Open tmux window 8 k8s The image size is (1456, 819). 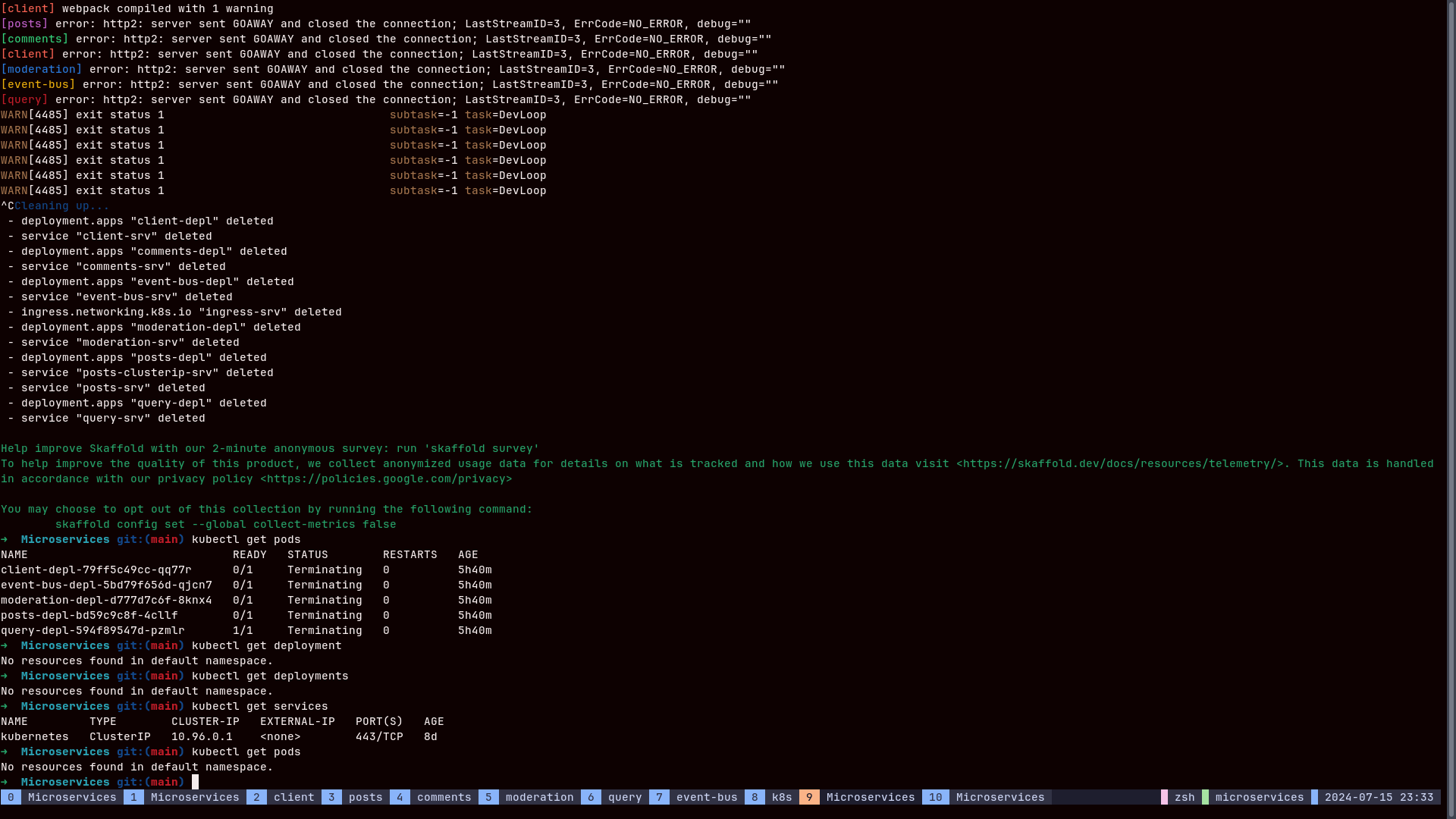click(771, 797)
